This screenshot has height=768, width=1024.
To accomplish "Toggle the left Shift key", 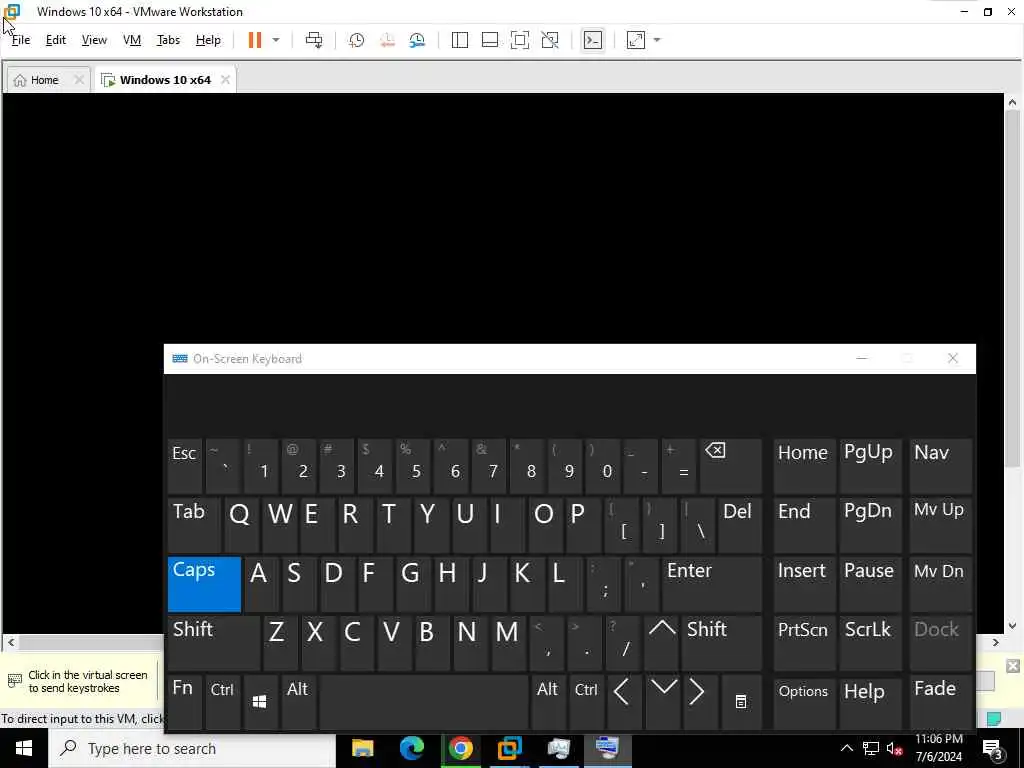I will (214, 643).
